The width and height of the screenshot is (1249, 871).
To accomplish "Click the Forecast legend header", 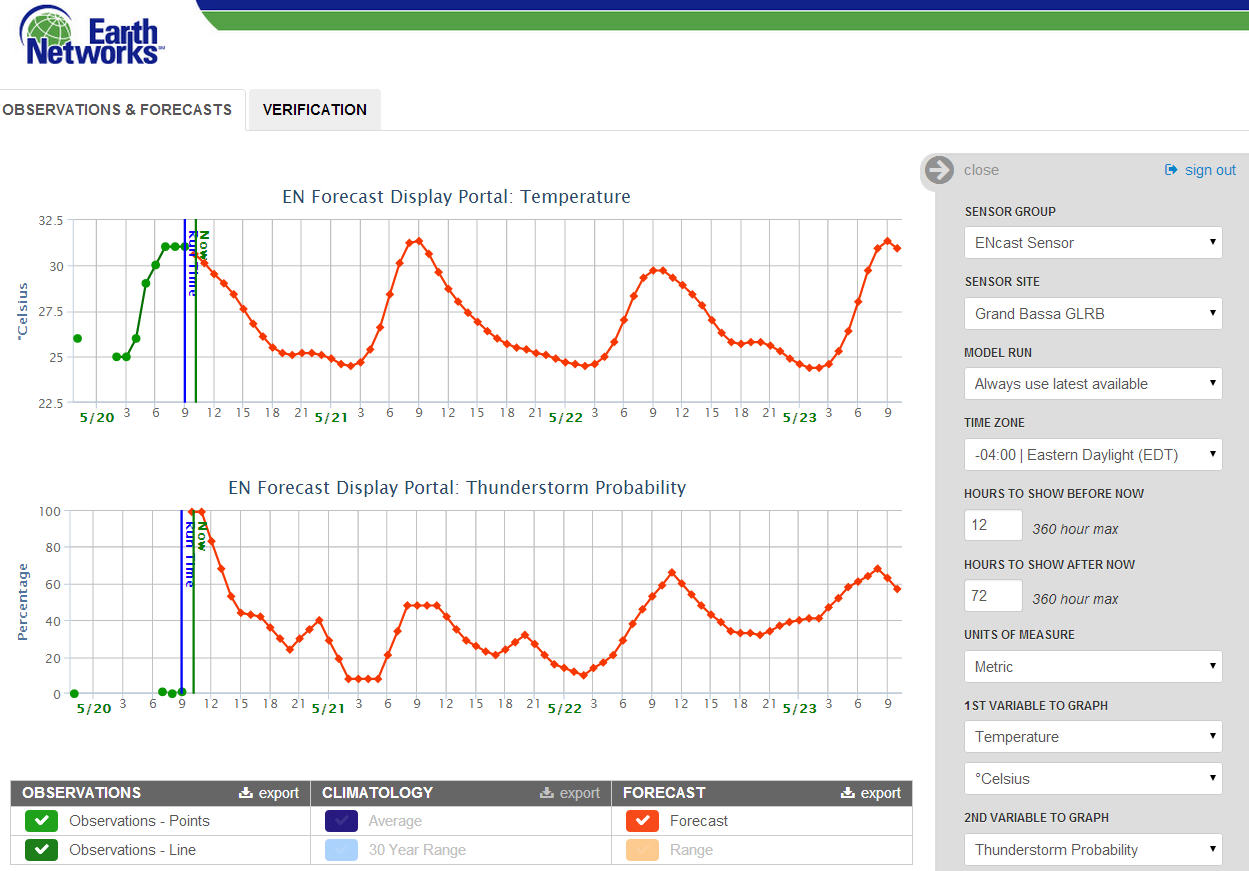I will (664, 793).
